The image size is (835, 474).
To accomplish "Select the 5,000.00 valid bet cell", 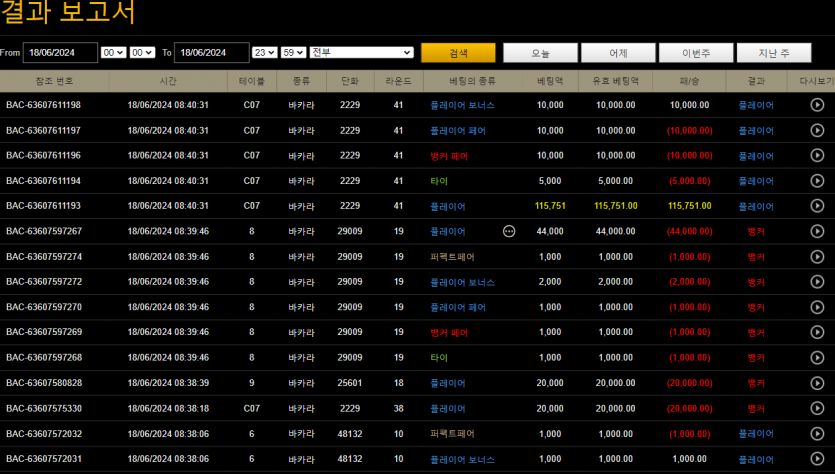I will coord(615,181).
